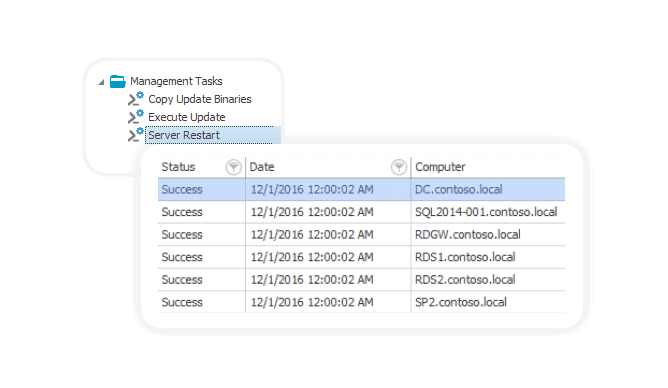This screenshot has width=668, height=388.
Task: Click the date cell in DC.contoso.local row
Action: point(328,190)
